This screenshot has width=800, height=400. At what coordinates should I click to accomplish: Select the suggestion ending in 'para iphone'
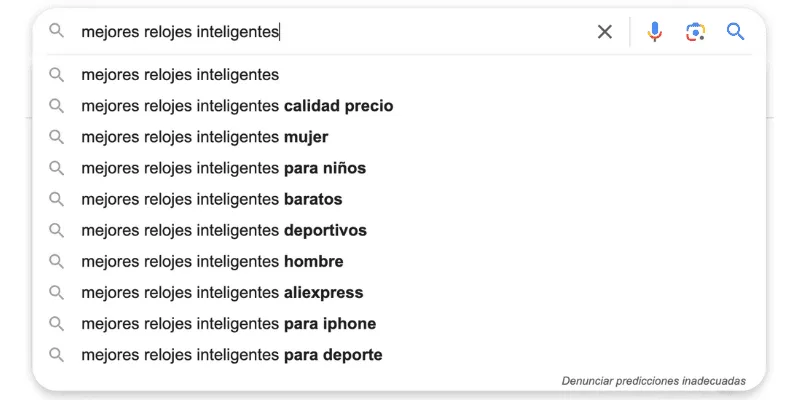click(x=228, y=324)
